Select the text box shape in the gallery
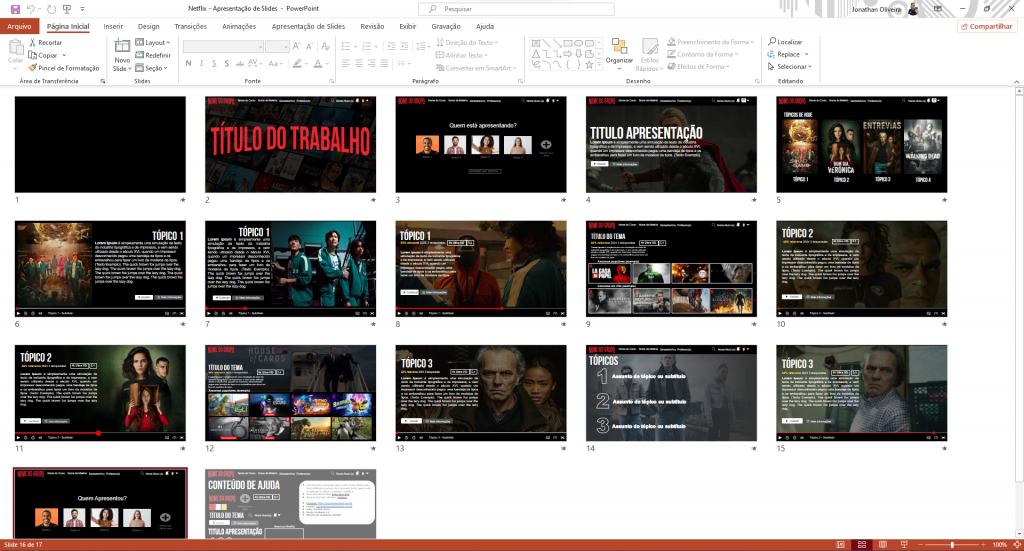Image resolution: width=1024 pixels, height=551 pixels. point(536,43)
